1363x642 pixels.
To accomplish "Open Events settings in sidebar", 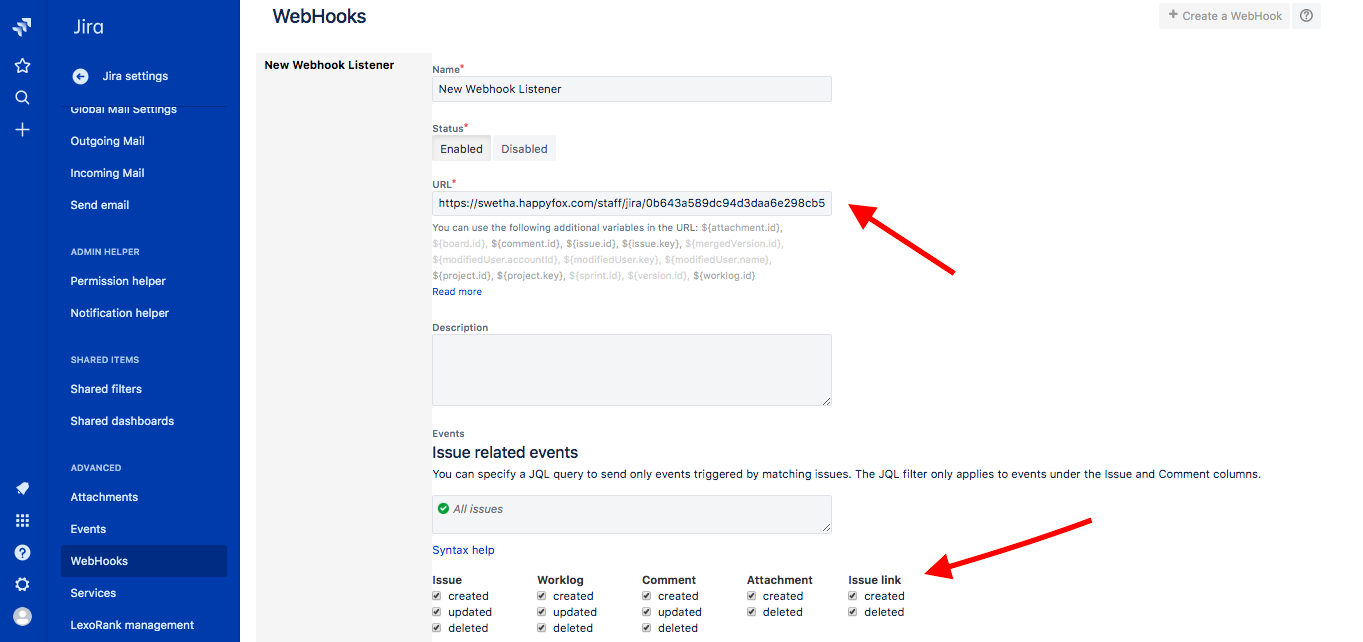I will pos(88,529).
